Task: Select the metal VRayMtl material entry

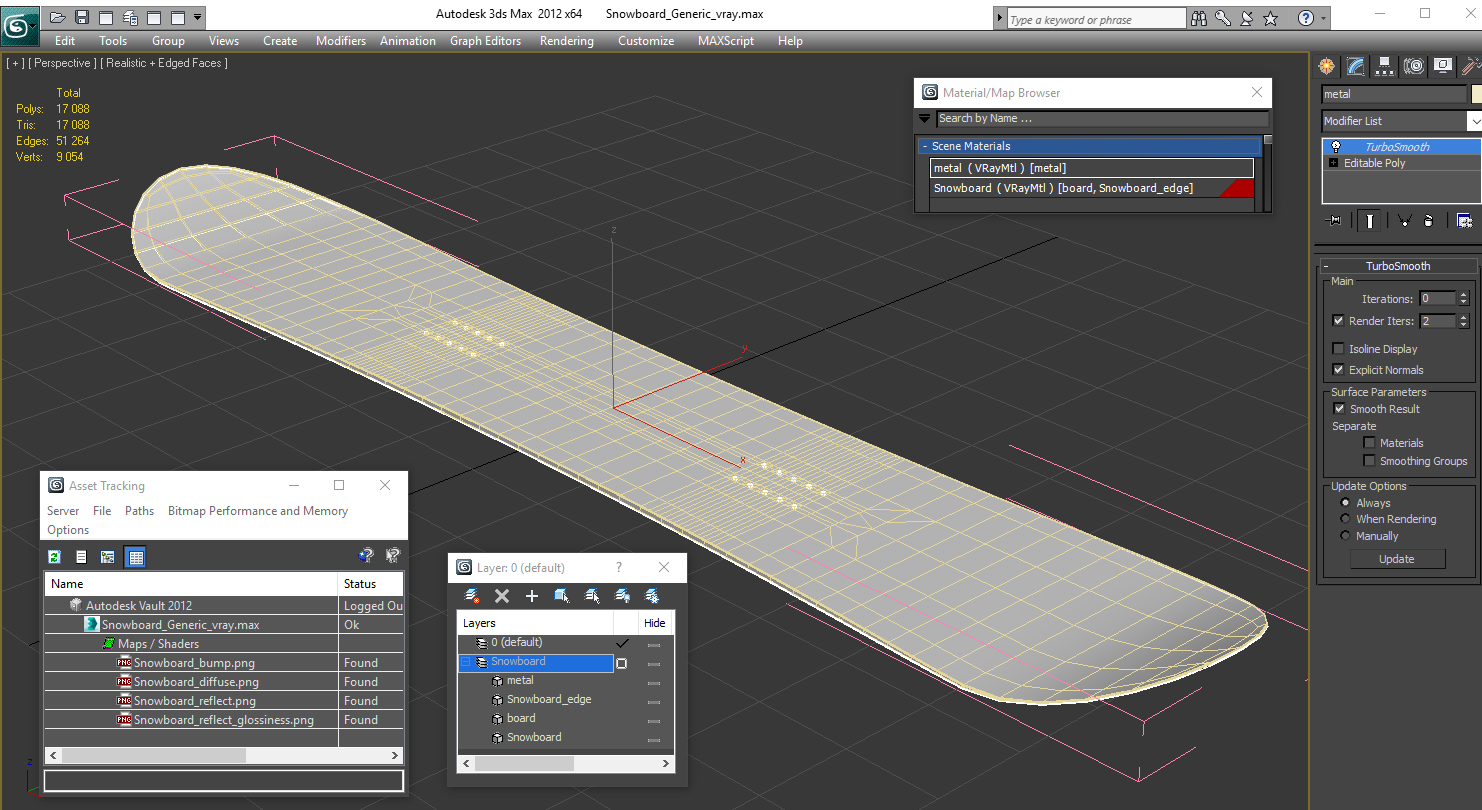Action: (1091, 168)
